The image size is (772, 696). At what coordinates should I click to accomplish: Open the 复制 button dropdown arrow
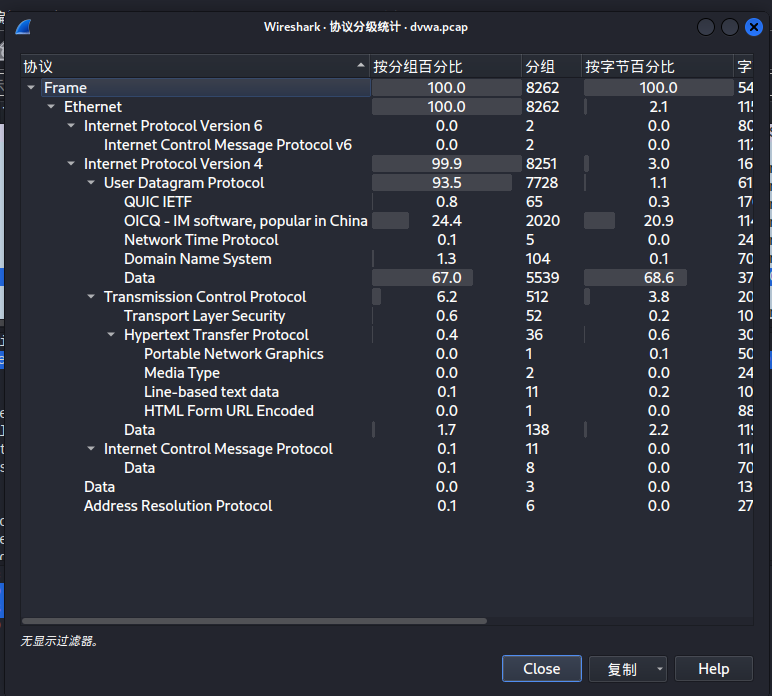(x=659, y=669)
